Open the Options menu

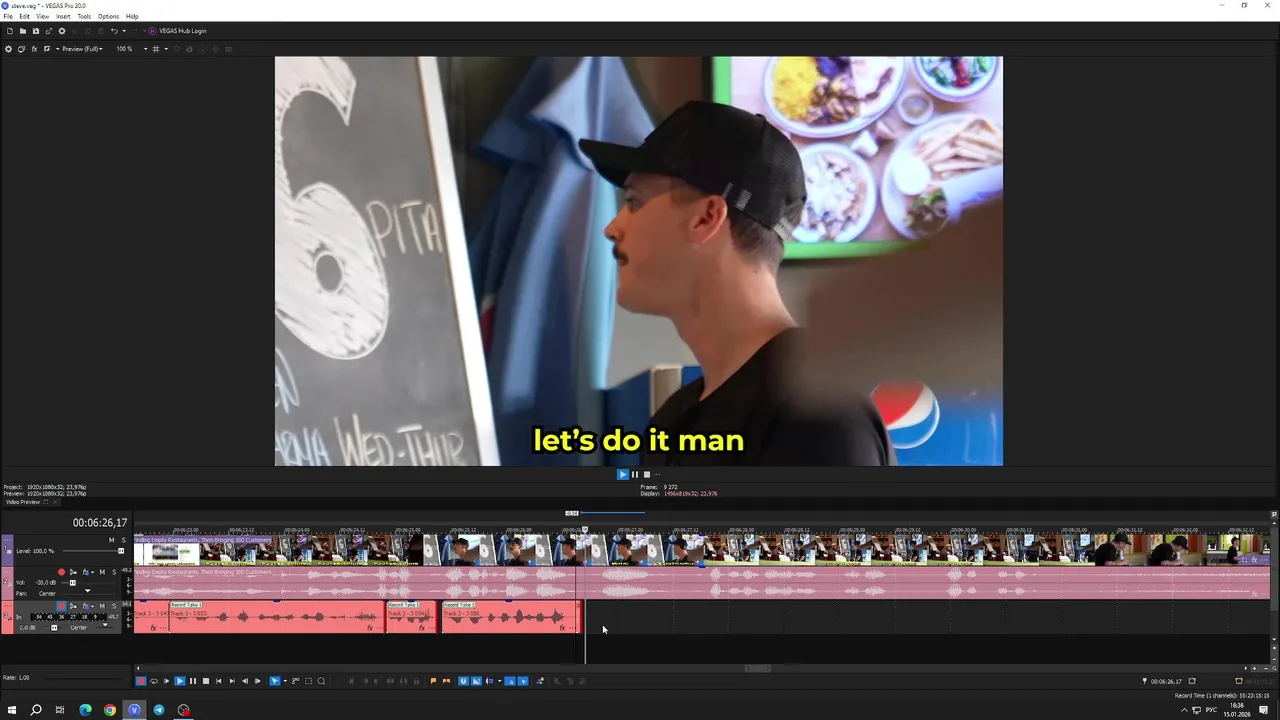click(x=108, y=16)
